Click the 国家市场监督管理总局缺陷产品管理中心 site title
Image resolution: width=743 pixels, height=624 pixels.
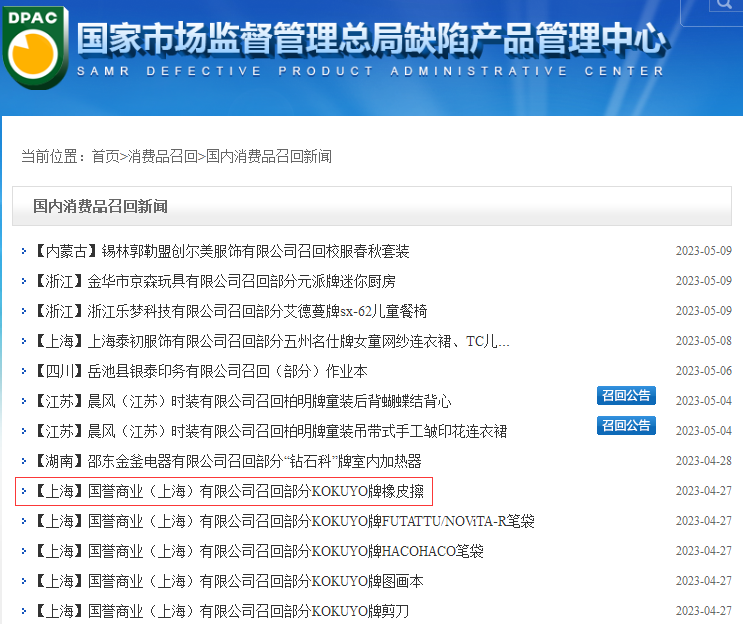pyautogui.click(x=372, y=38)
